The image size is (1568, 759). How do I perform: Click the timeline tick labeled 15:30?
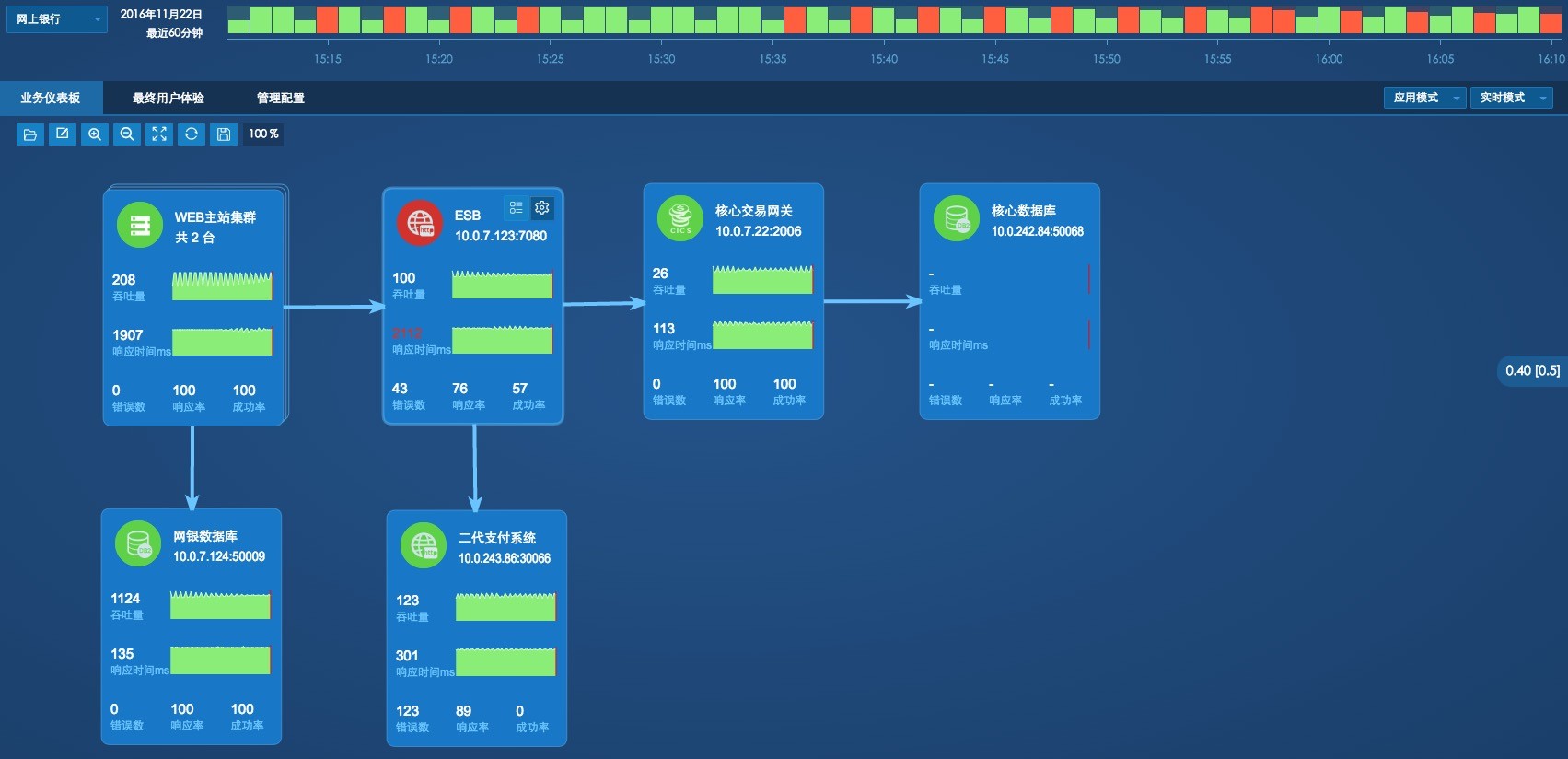[661, 59]
